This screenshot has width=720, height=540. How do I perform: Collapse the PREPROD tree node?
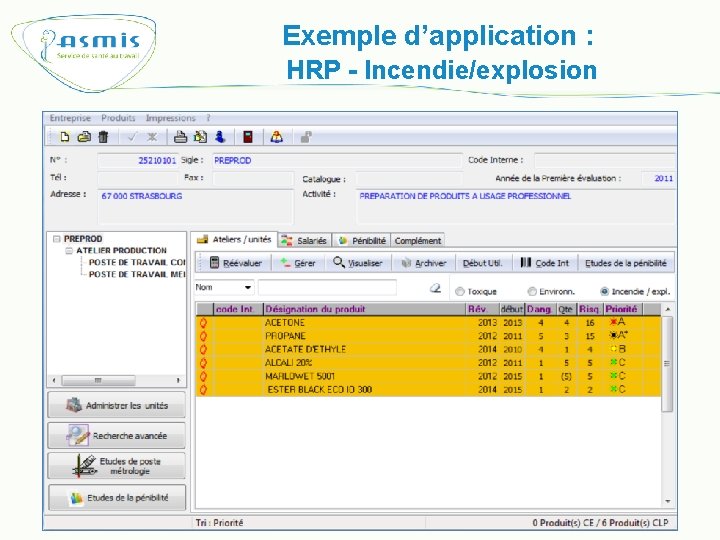[x=56, y=239]
